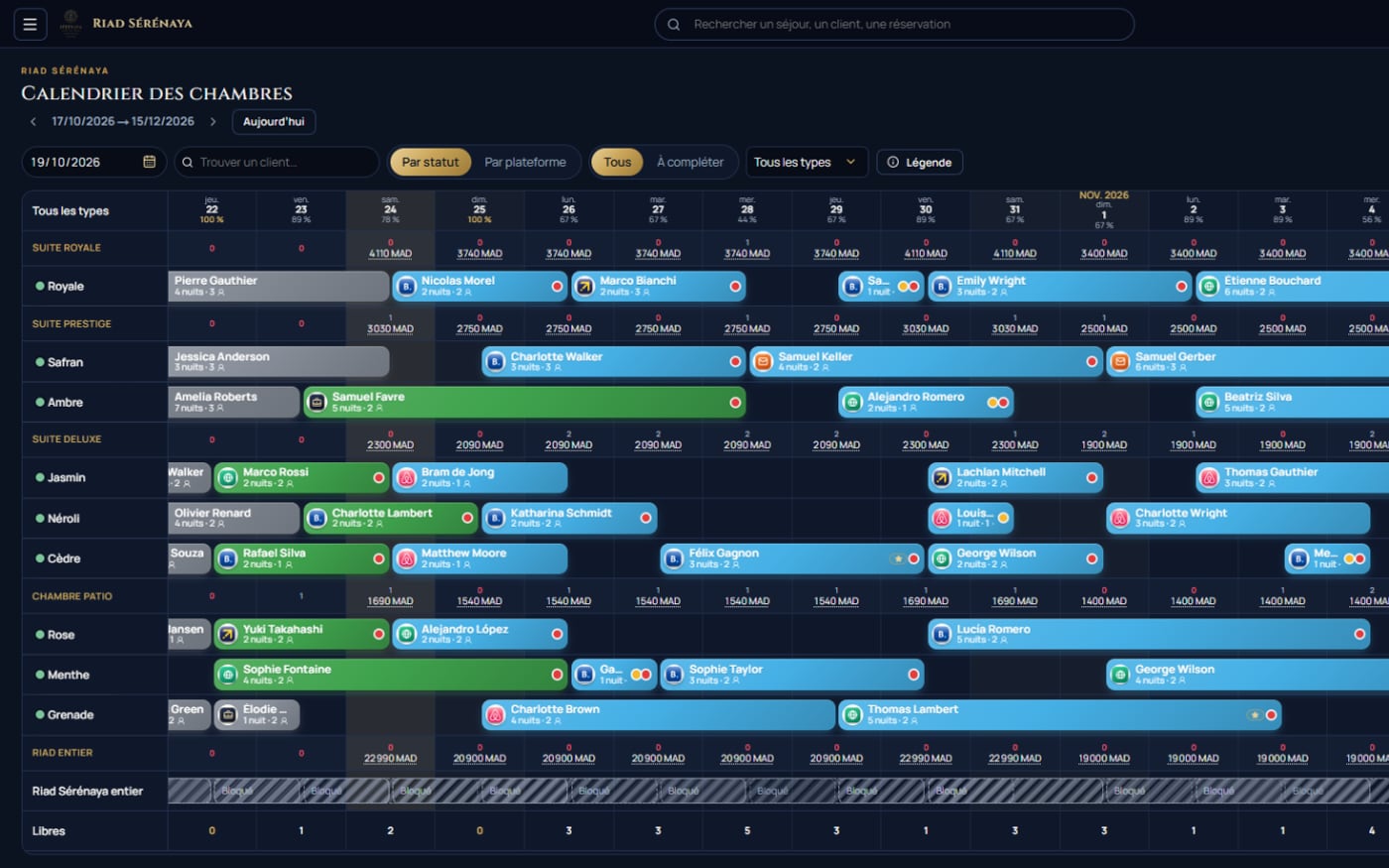Viewport: 1389px width, 868px height.
Task: Click the platform icon on Samuel Favre's reservation
Action: point(316,402)
